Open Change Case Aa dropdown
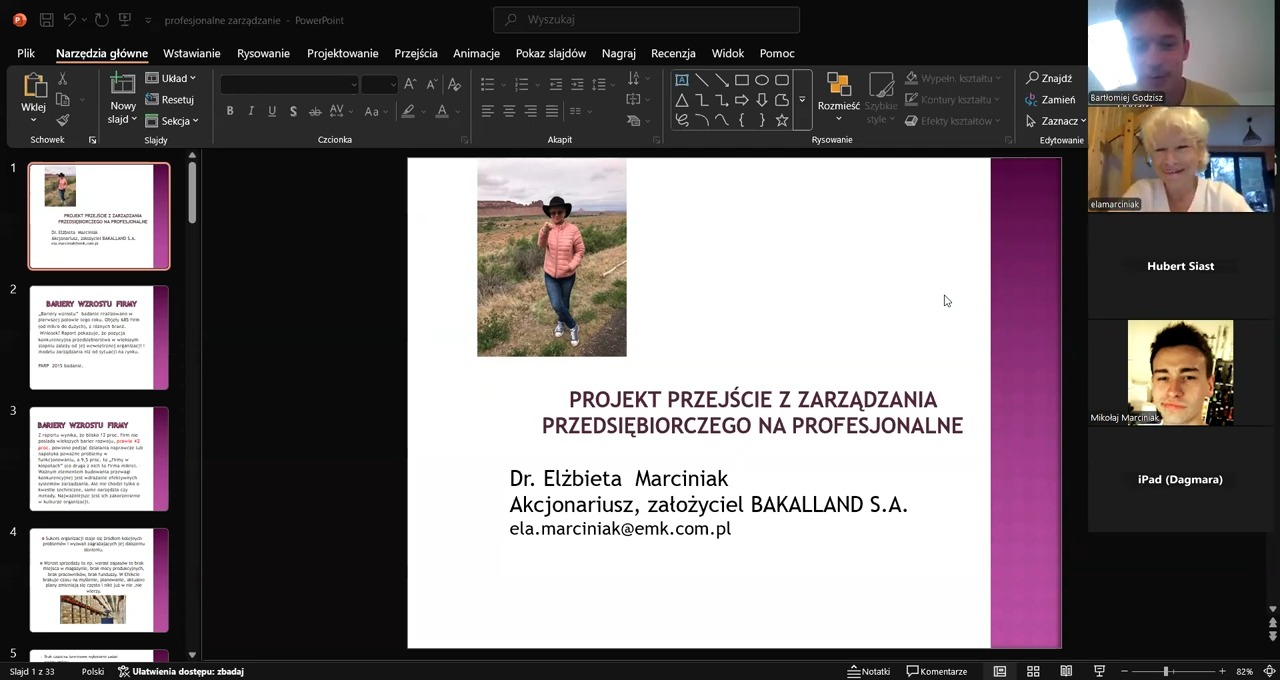Viewport: 1280px width, 680px height. [x=375, y=111]
